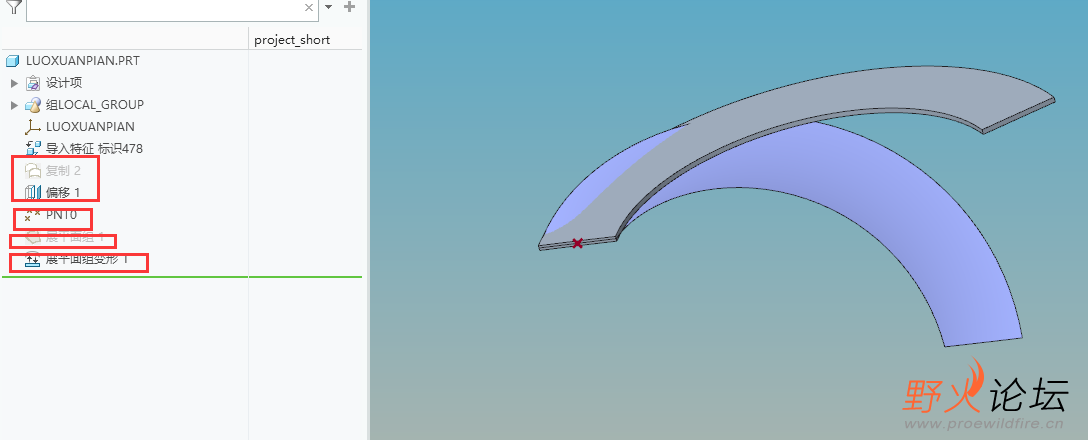
Task: Pick the red PNT0 point on model
Action: point(577,243)
